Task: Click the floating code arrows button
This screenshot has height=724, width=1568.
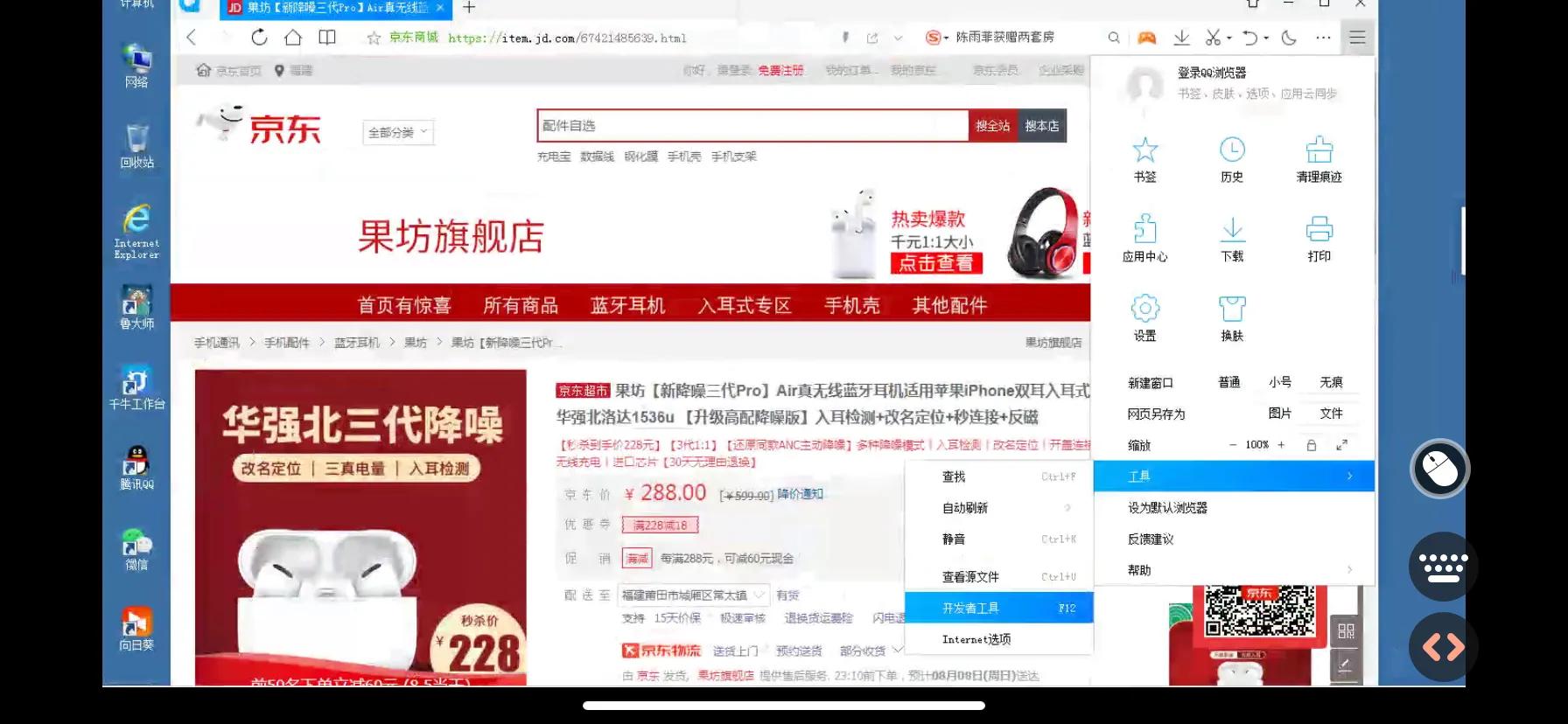Action: click(1443, 647)
